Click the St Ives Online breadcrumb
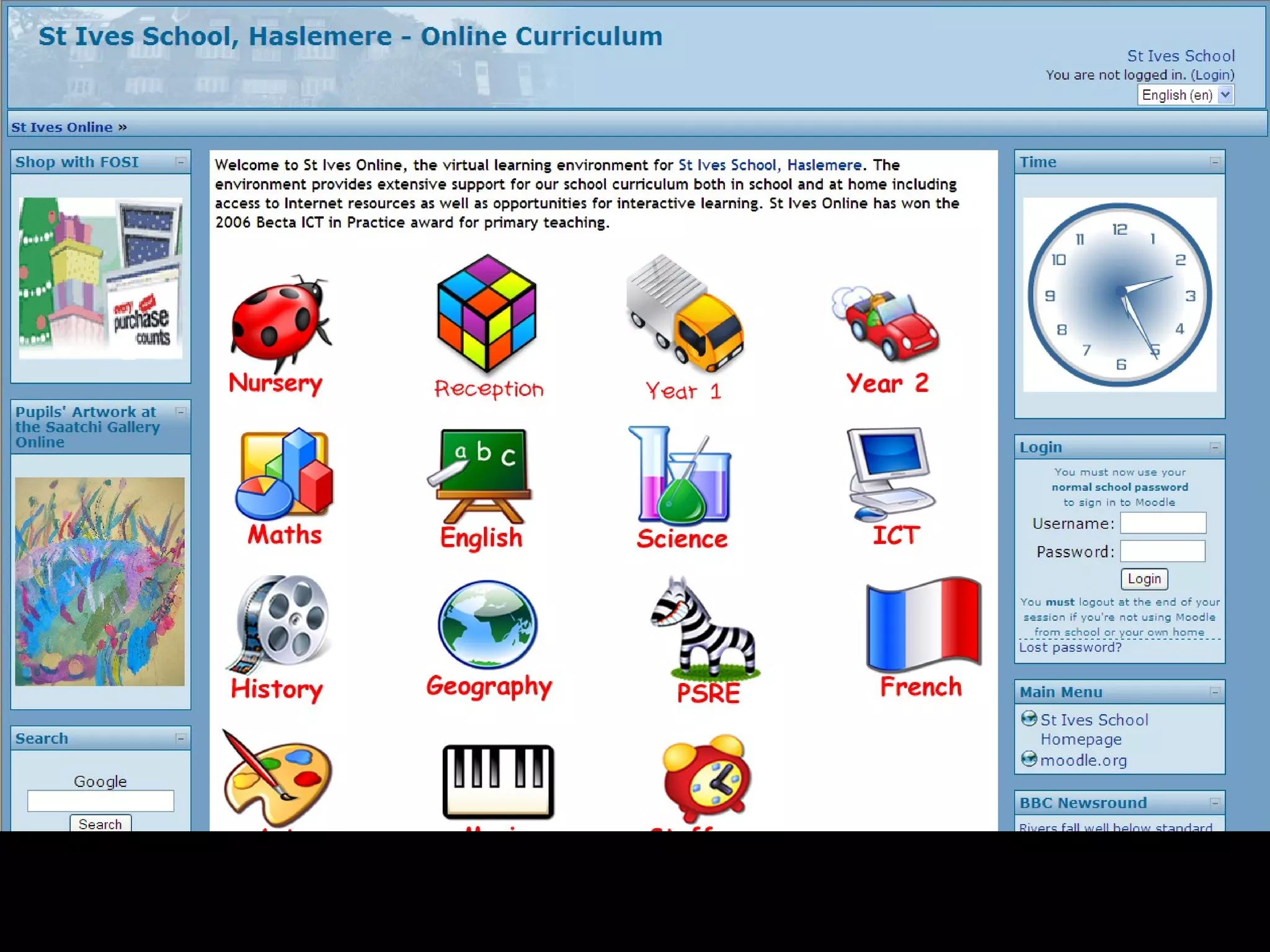Viewport: 1270px width, 952px height. [62, 127]
